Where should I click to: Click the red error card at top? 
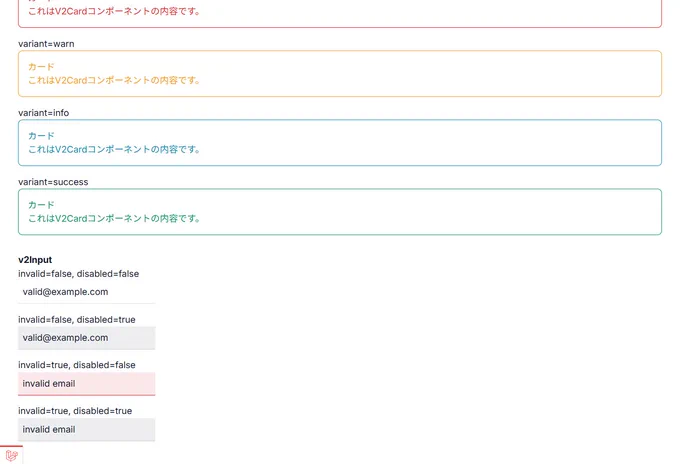(340, 13)
